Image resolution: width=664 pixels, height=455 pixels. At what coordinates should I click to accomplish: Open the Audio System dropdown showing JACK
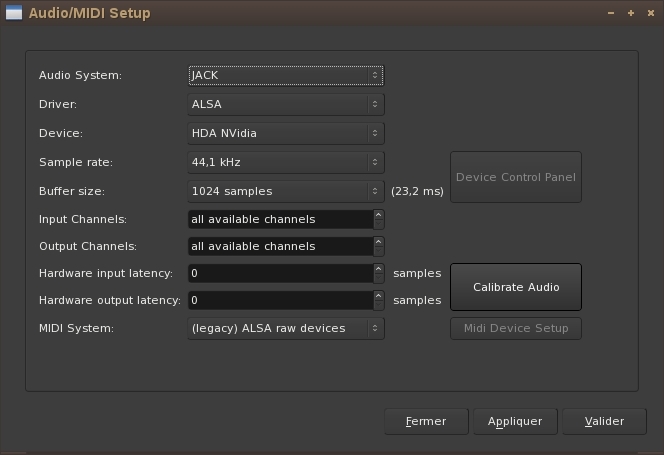285,75
